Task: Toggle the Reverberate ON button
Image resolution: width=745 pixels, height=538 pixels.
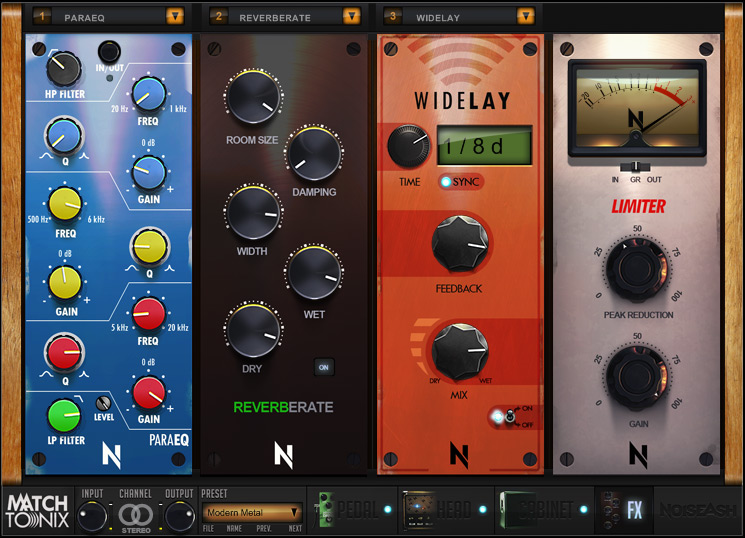Action: tap(324, 367)
